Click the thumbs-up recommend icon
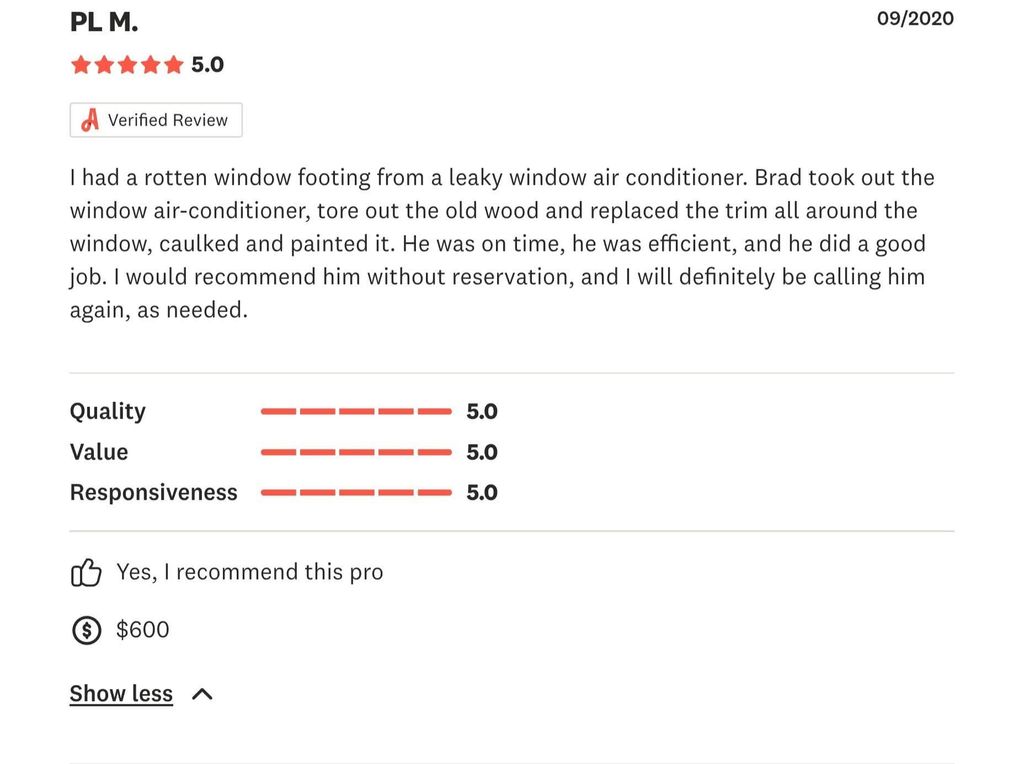 [x=86, y=573]
